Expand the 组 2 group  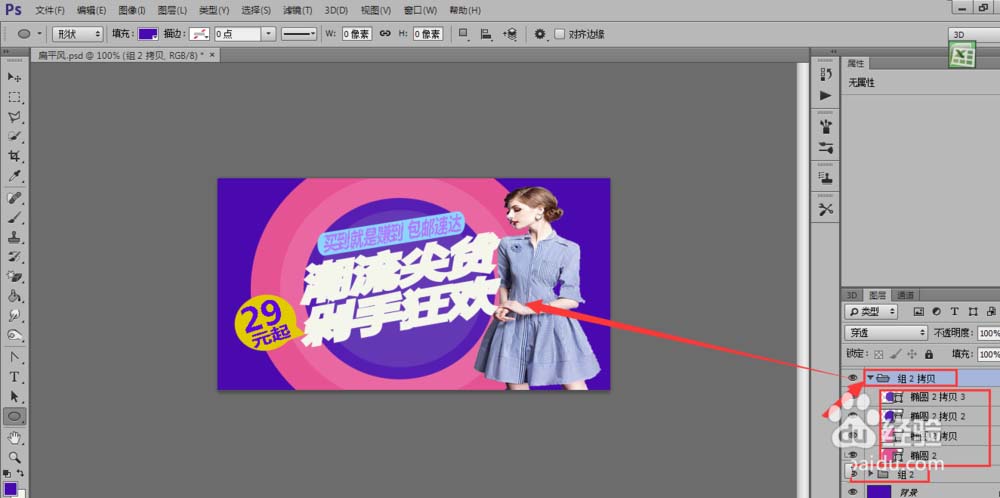coord(871,474)
